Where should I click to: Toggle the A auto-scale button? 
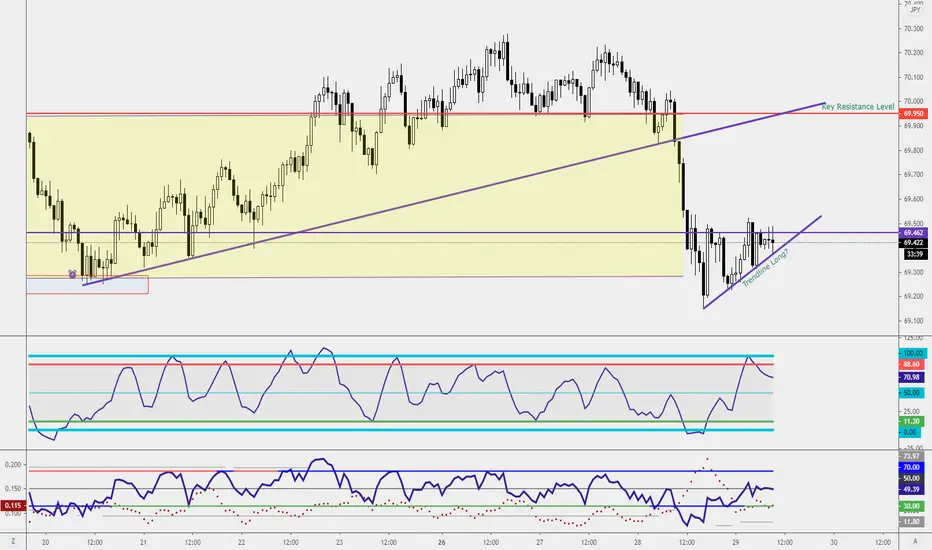(x=915, y=542)
